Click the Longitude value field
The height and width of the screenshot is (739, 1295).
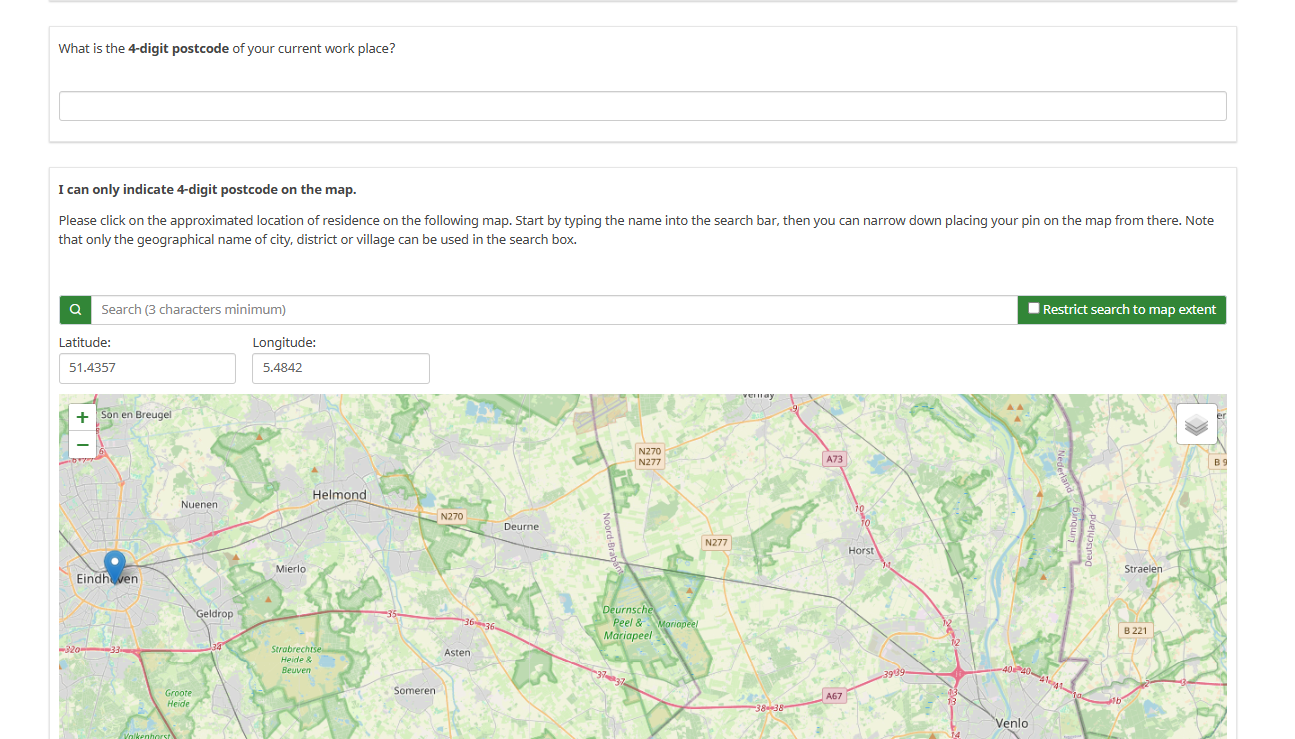click(341, 368)
